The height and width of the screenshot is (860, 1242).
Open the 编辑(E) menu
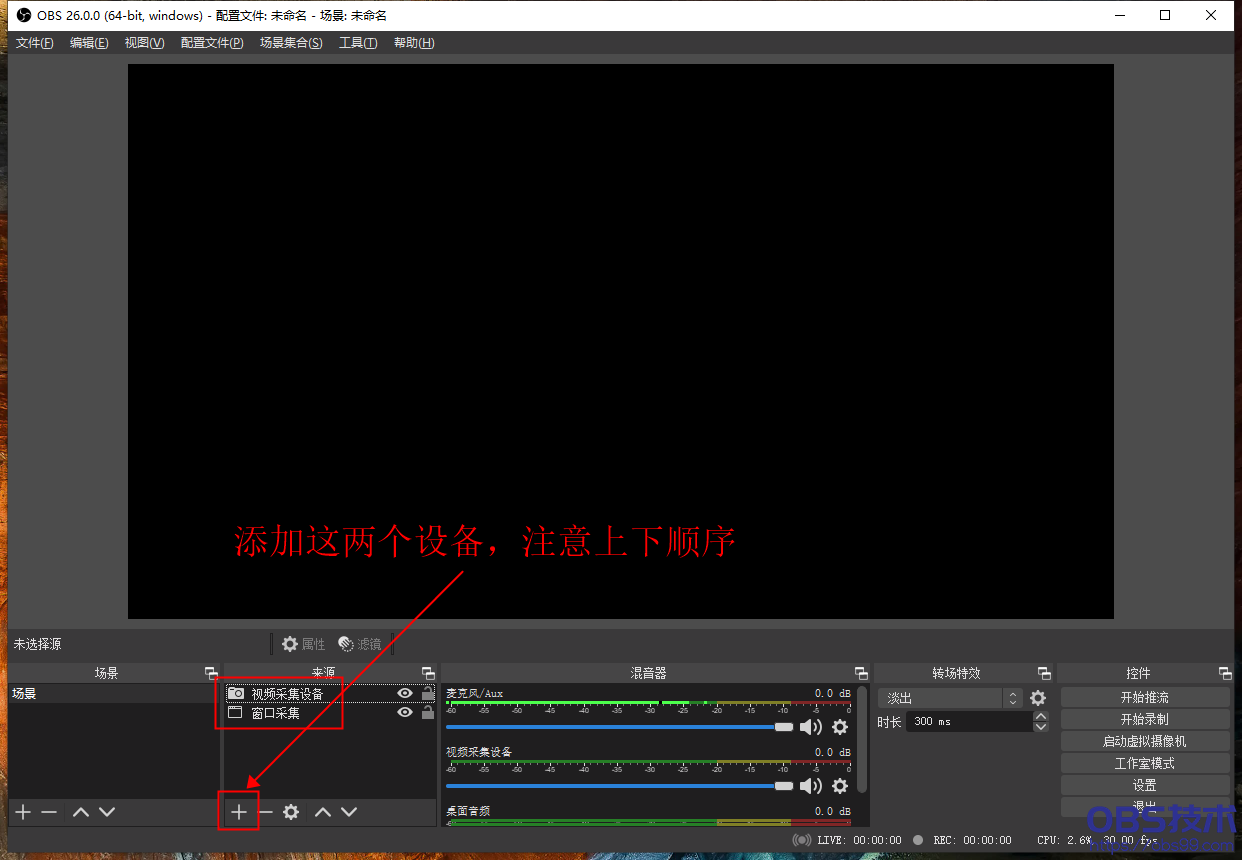(89, 43)
